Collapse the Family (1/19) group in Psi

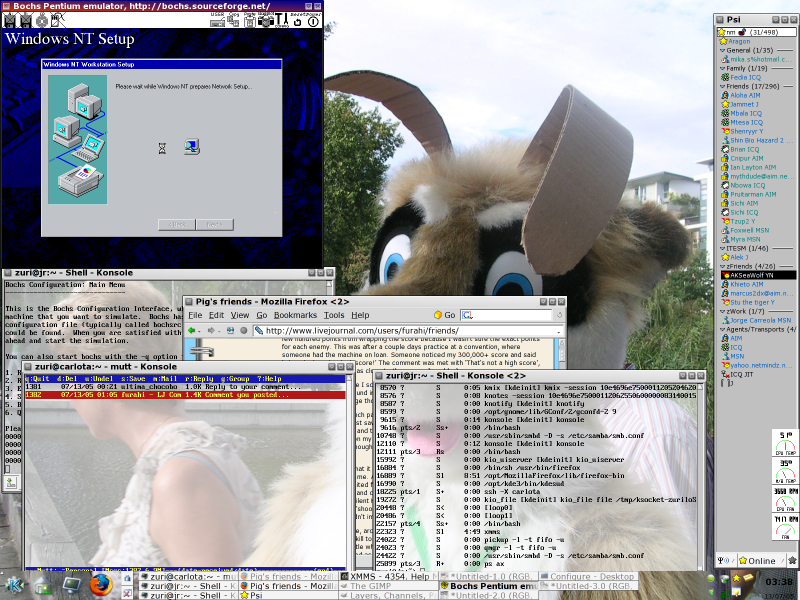coord(722,67)
